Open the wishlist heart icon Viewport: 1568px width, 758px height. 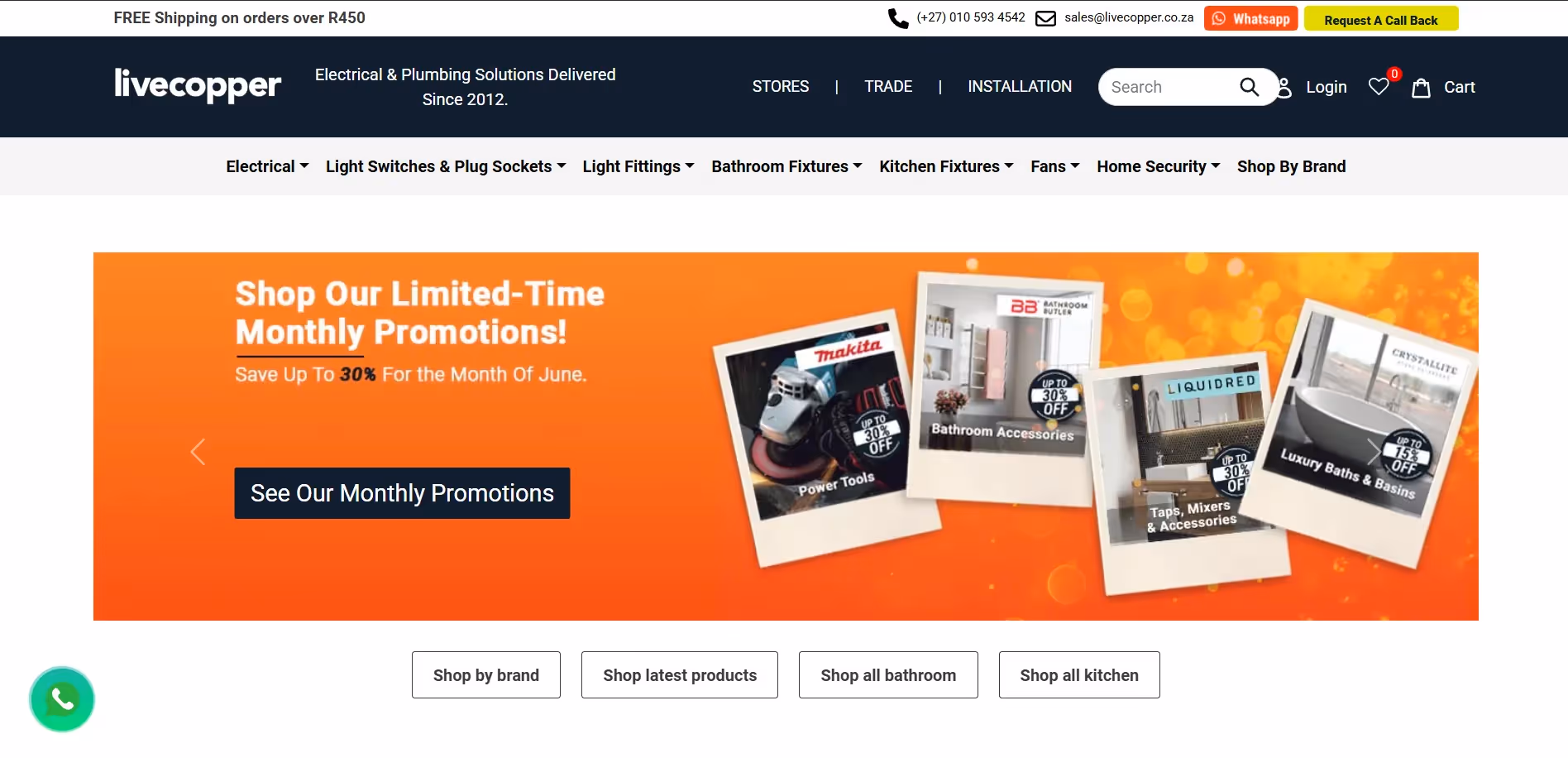[x=1379, y=87]
